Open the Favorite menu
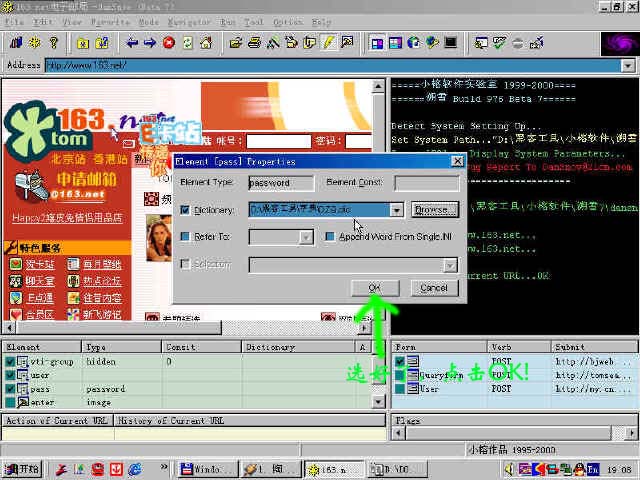The height and width of the screenshot is (480, 640). tap(111, 22)
